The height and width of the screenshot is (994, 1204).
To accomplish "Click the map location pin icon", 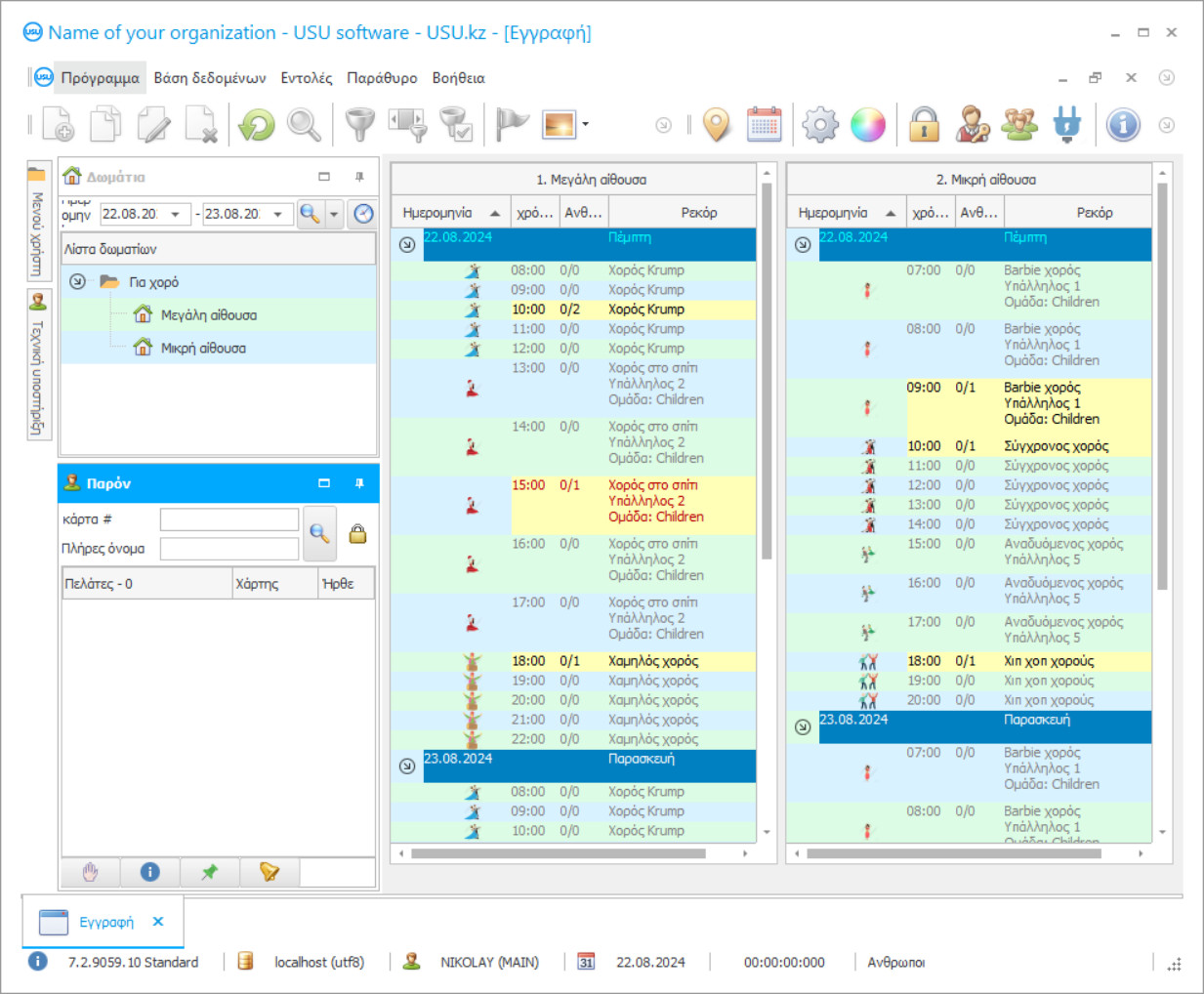I will pos(717,125).
